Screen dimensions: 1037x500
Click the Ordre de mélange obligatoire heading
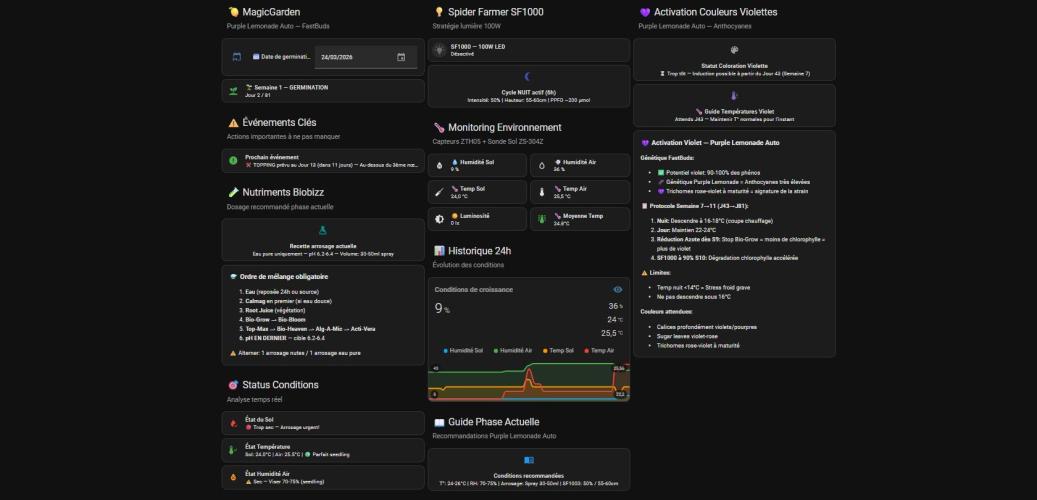pyautogui.click(x=284, y=276)
